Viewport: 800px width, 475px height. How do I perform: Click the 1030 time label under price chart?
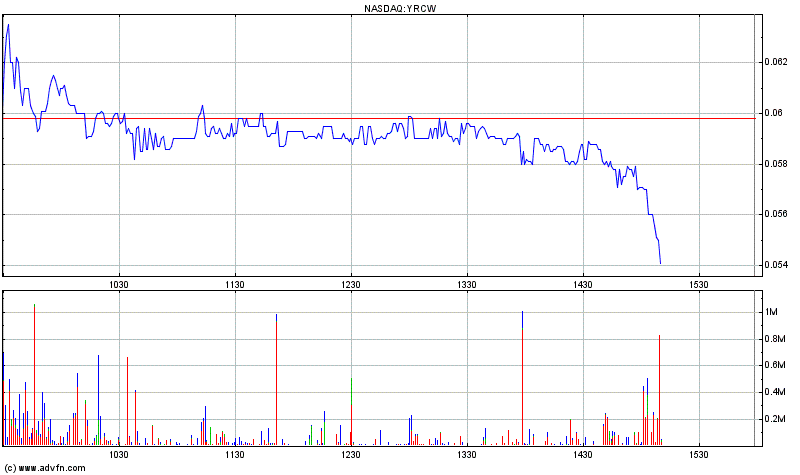(x=119, y=285)
